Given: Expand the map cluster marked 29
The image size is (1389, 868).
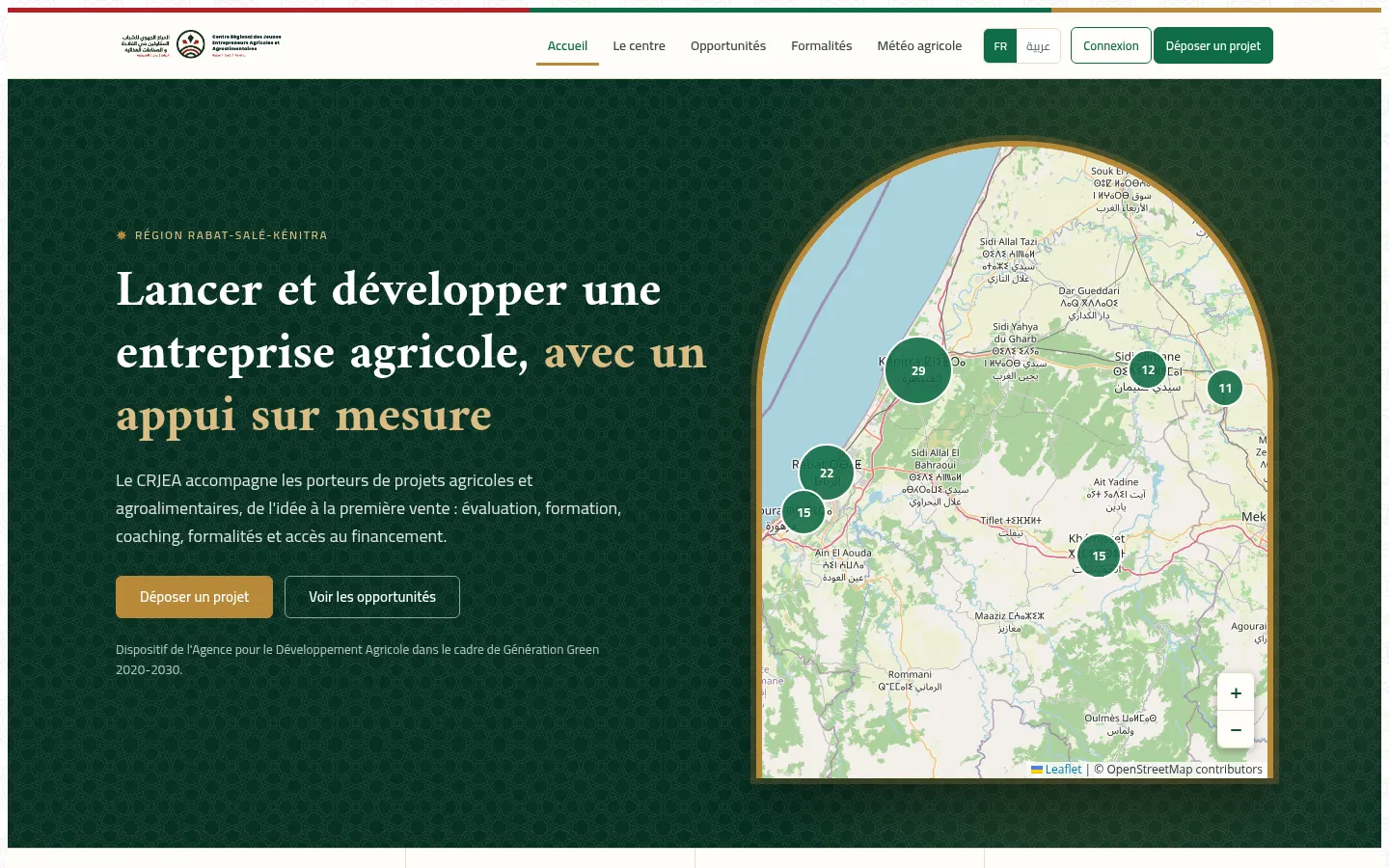Looking at the screenshot, I should [x=918, y=370].
